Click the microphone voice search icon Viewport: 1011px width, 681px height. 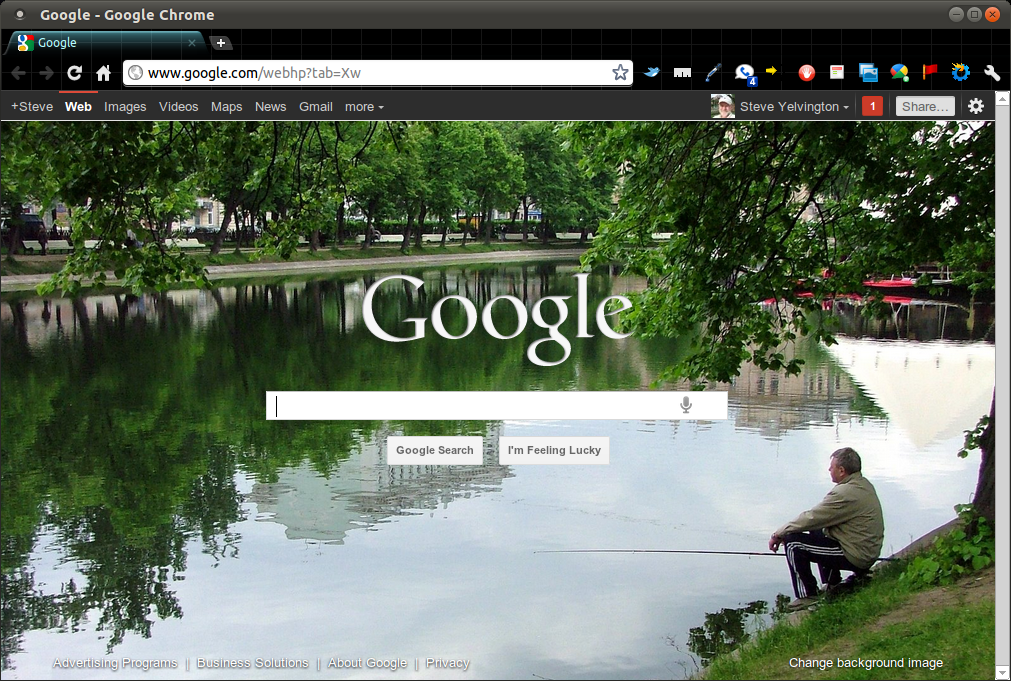tap(686, 405)
